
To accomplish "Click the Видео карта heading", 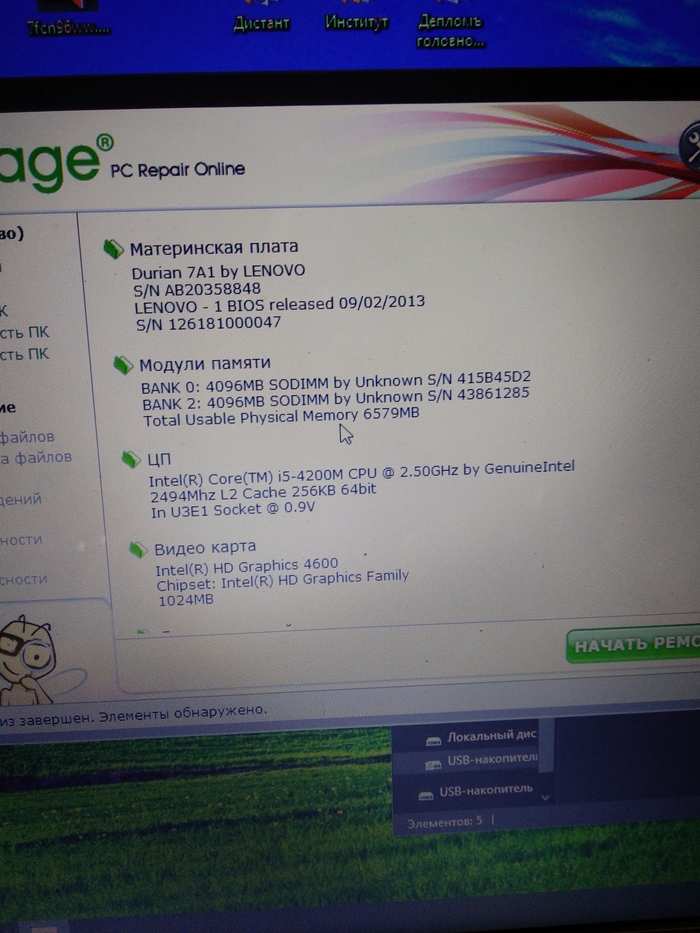I will tap(205, 547).
